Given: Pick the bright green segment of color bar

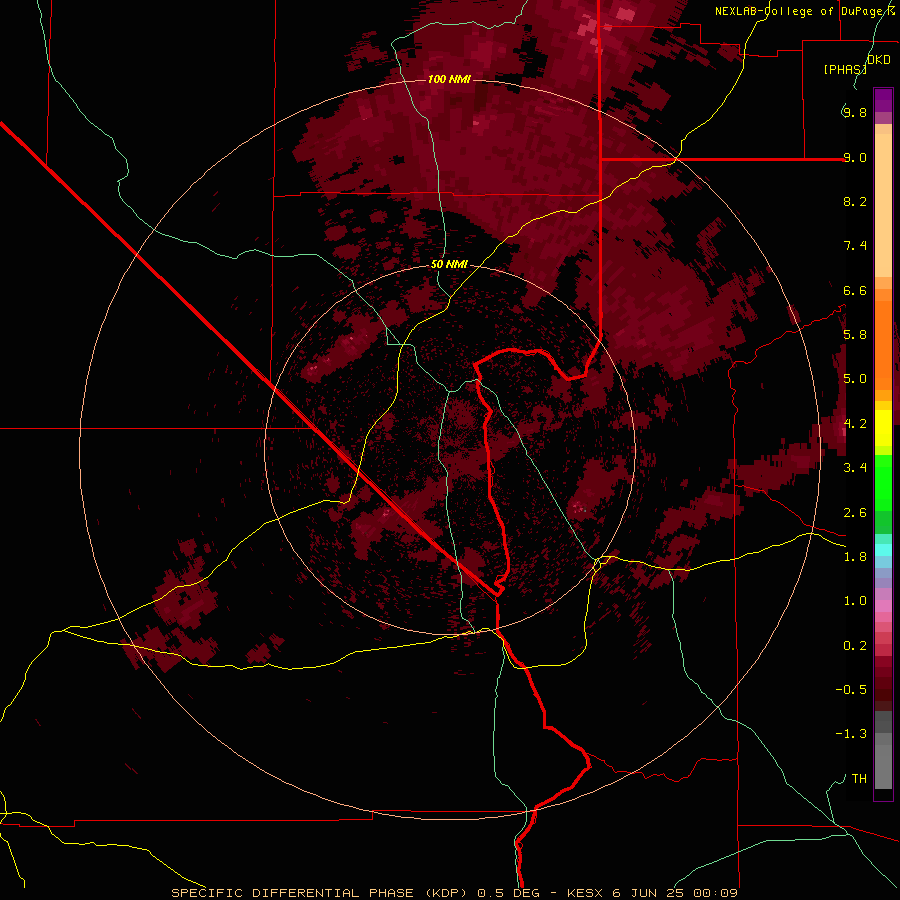Looking at the screenshot, I should [x=883, y=482].
